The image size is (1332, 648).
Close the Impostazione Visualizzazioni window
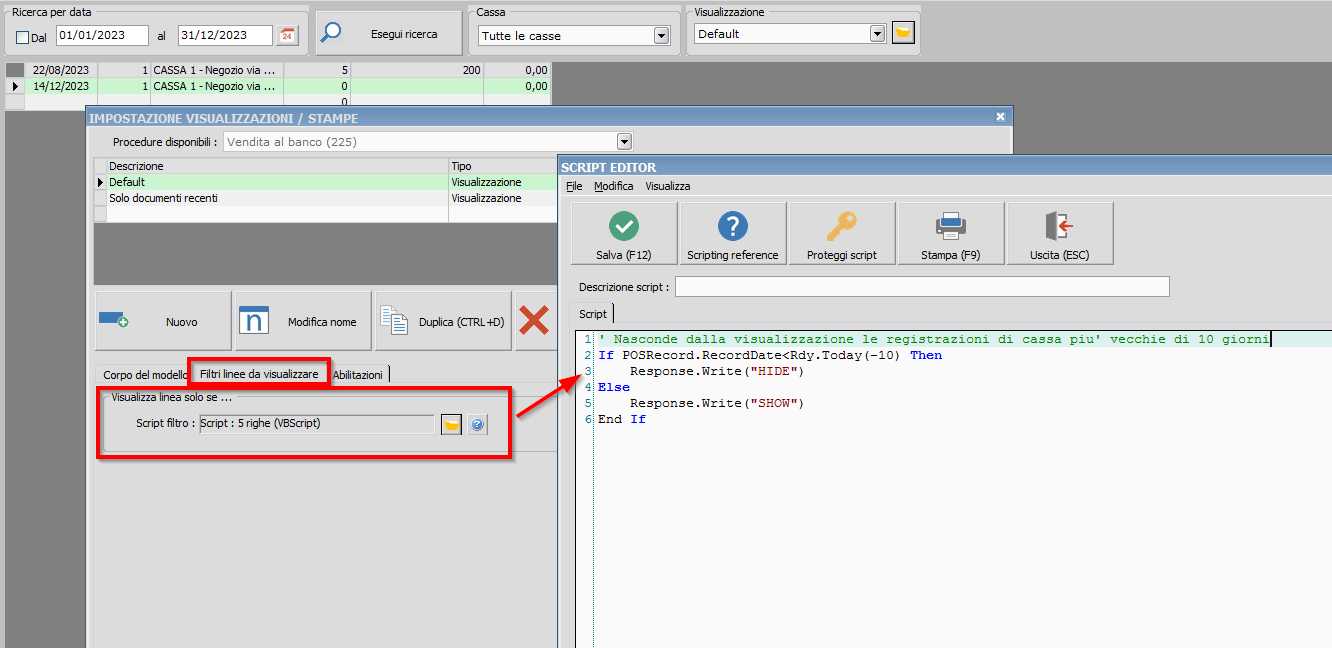pyautogui.click(x=1000, y=117)
